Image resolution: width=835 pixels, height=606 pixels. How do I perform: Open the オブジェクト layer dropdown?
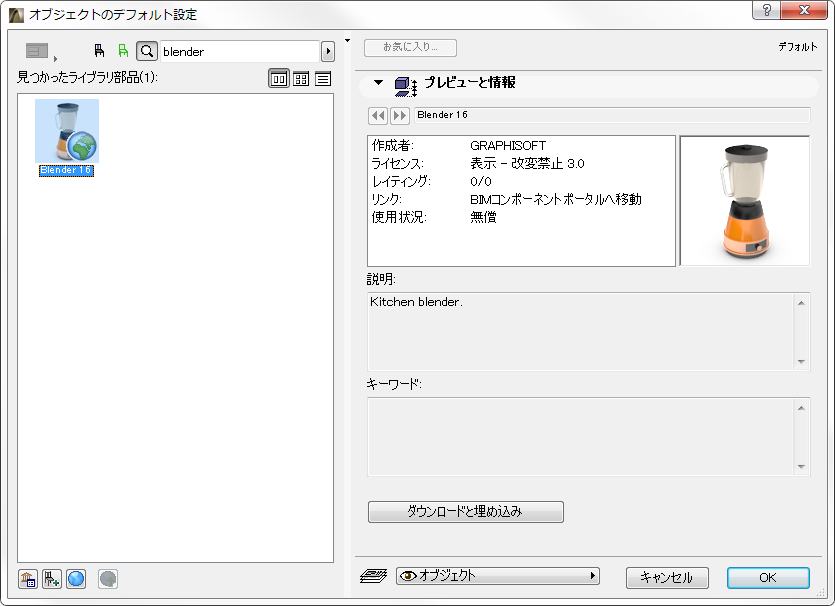[x=498, y=576]
